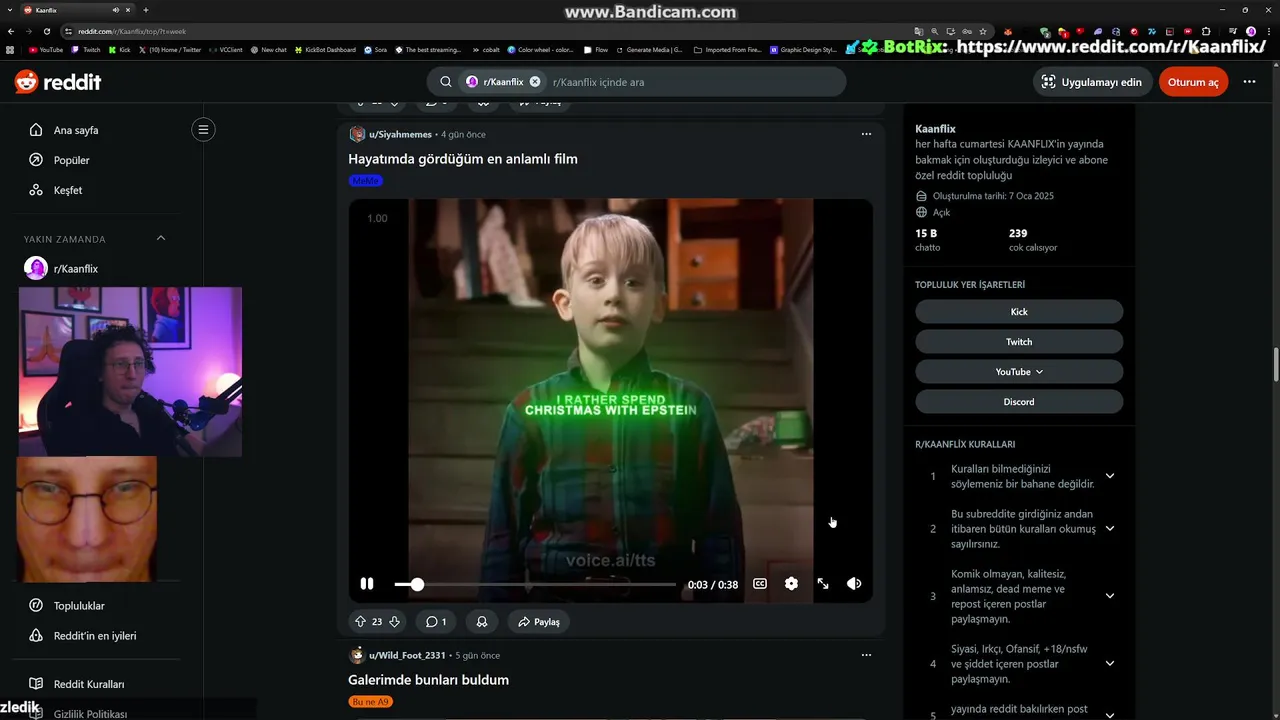Bookmark this page with the star icon
1280x720 pixels.
coord(983,31)
